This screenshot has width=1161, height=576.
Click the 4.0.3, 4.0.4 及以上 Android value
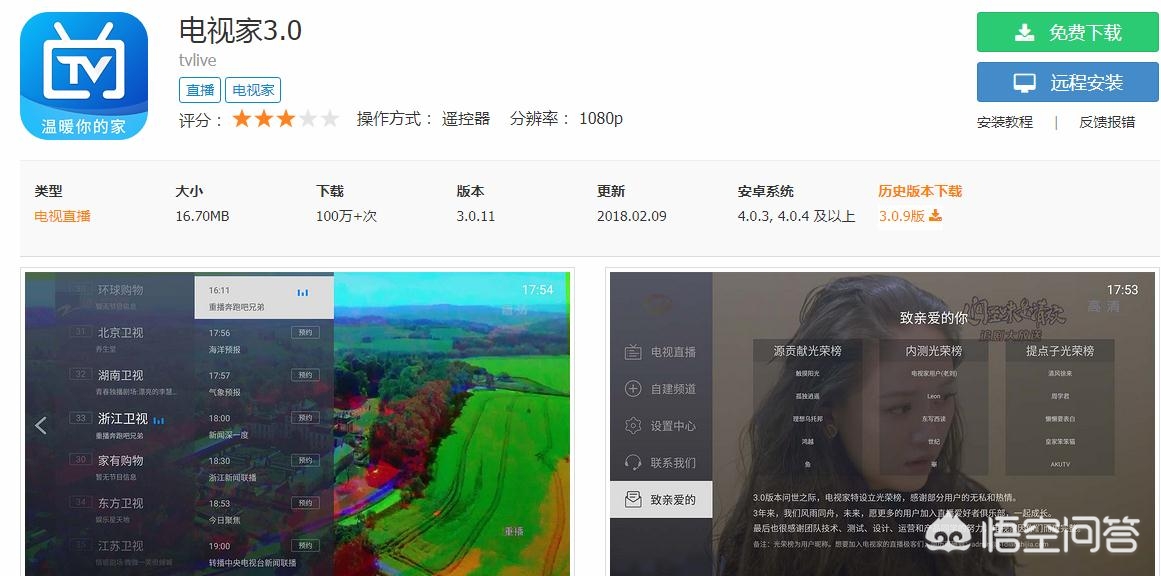click(796, 216)
